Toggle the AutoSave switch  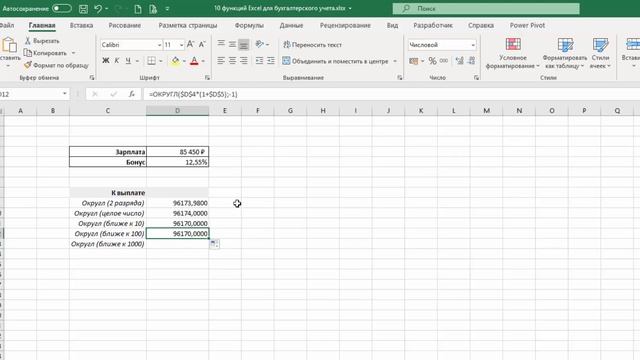coord(62,8)
